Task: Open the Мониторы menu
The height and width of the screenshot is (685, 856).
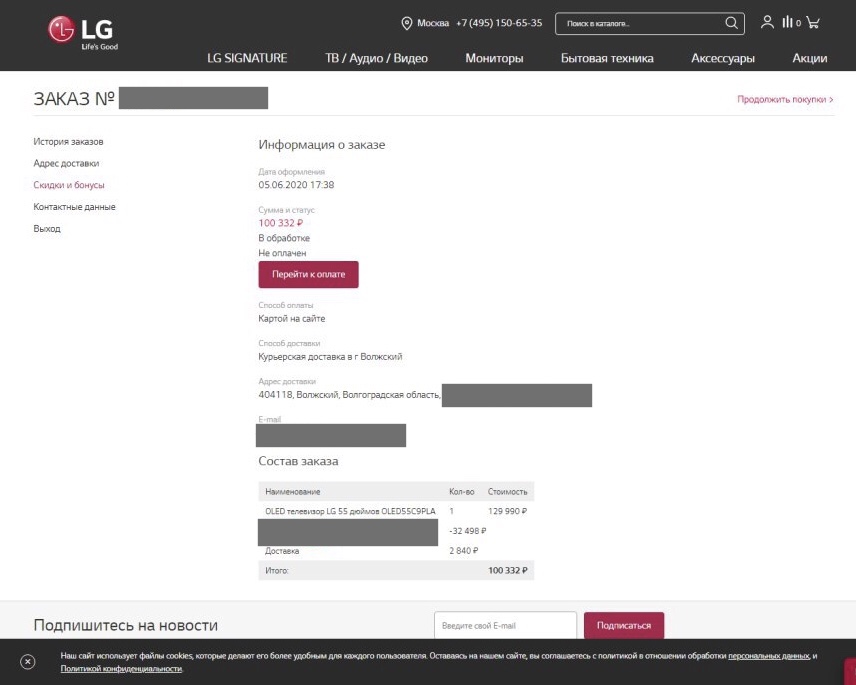Action: pos(494,58)
